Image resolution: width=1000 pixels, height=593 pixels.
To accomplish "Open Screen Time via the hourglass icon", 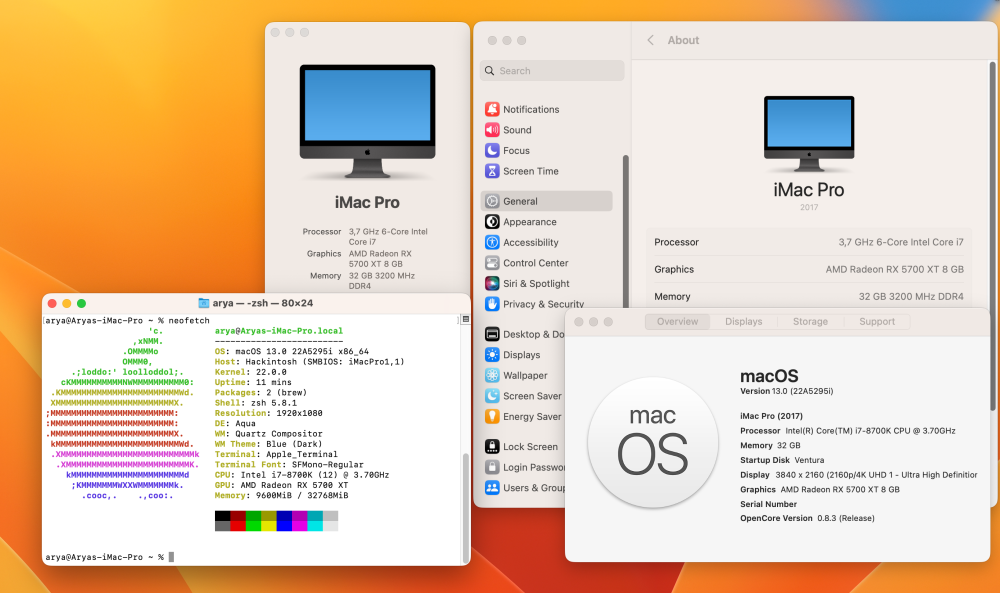I will 492,171.
